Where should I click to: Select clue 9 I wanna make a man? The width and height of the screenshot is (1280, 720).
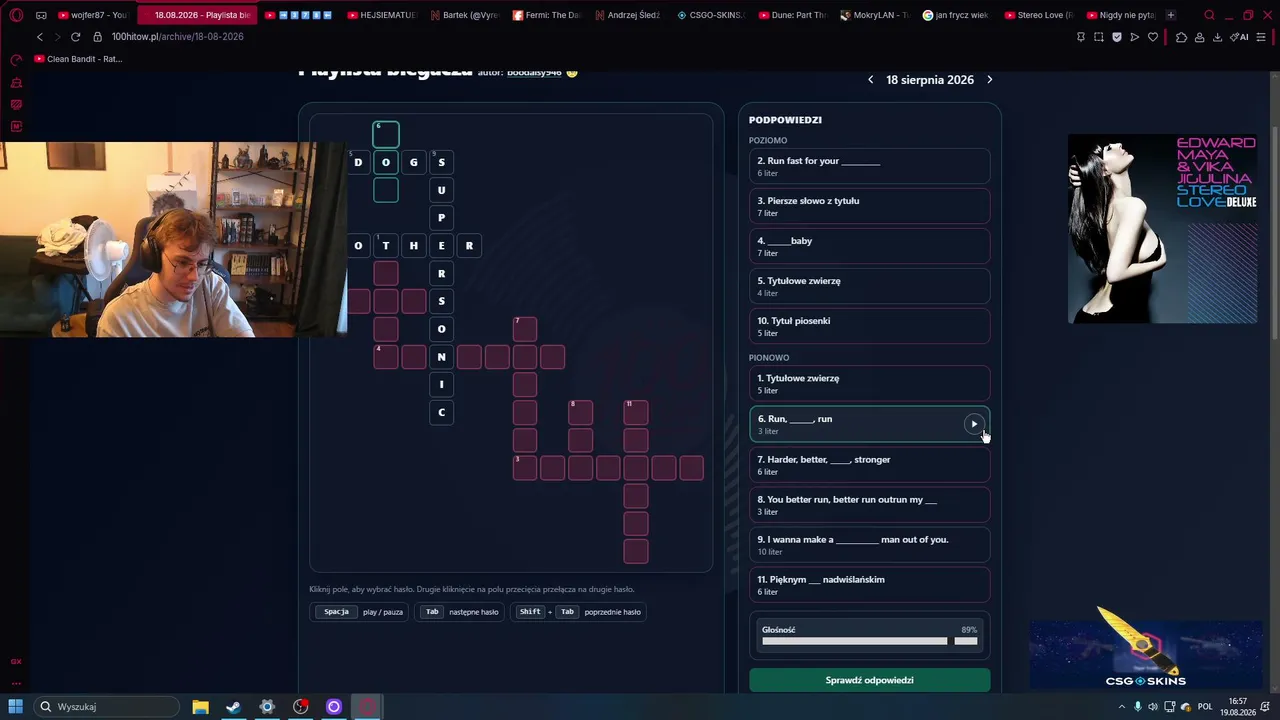(x=870, y=545)
